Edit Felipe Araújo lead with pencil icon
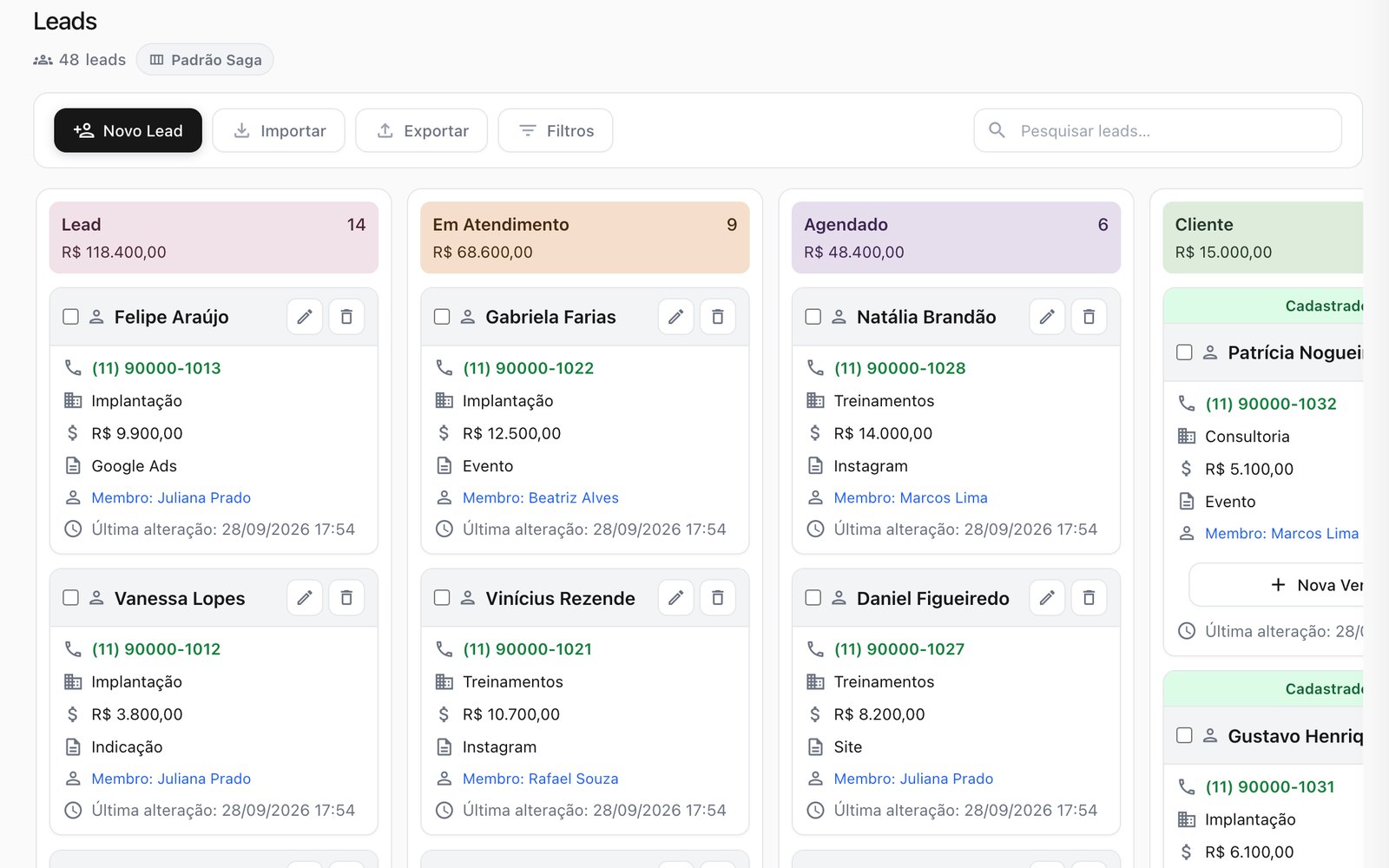Screen dimensions: 1389x868 pos(305,317)
